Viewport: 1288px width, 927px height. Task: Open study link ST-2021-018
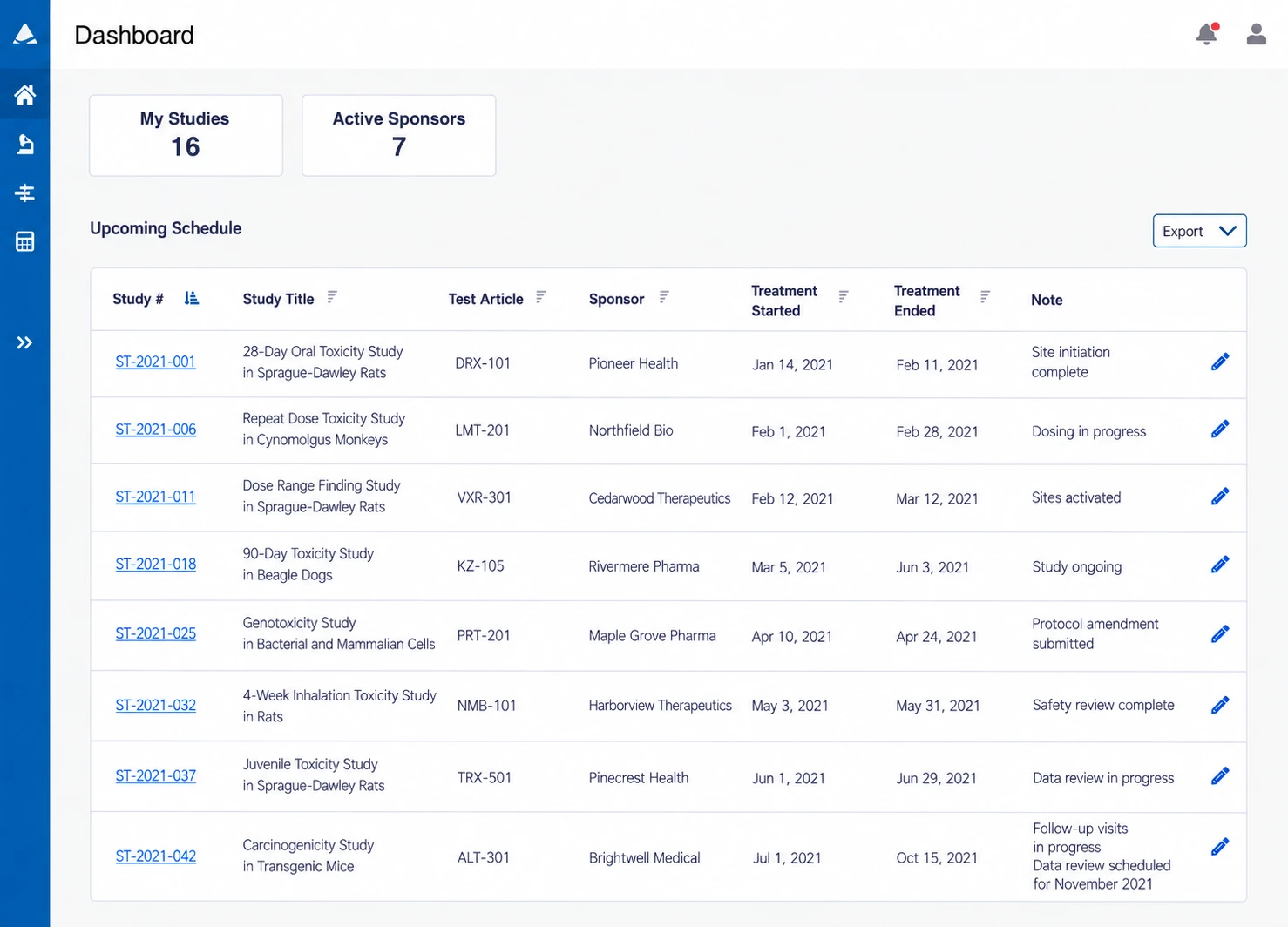(x=156, y=564)
